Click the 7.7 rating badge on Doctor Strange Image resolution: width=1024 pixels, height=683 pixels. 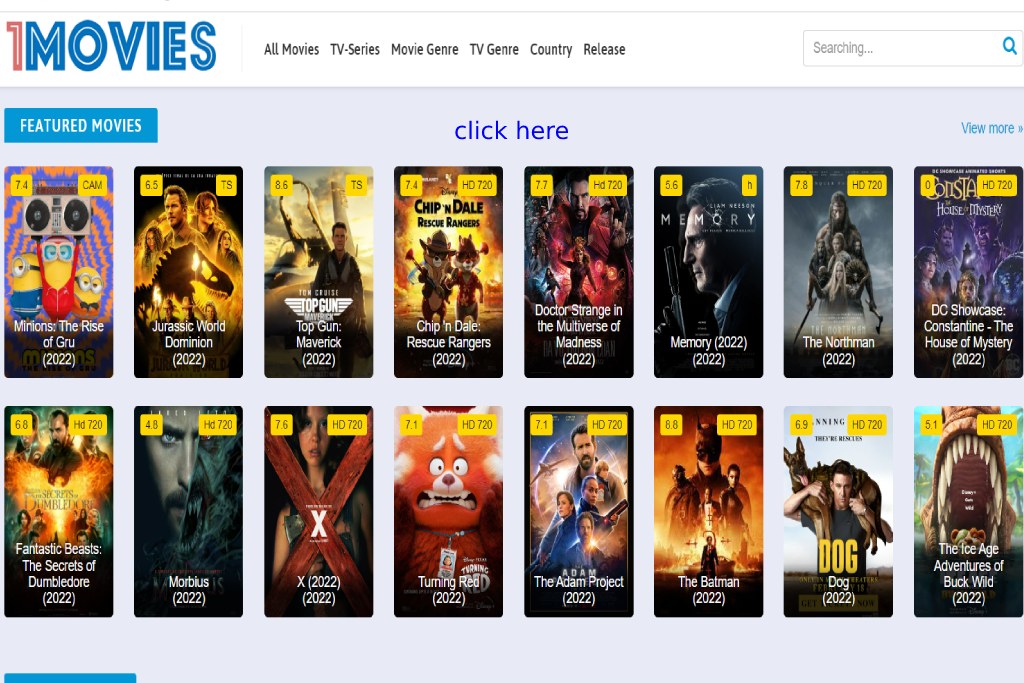pyautogui.click(x=541, y=185)
